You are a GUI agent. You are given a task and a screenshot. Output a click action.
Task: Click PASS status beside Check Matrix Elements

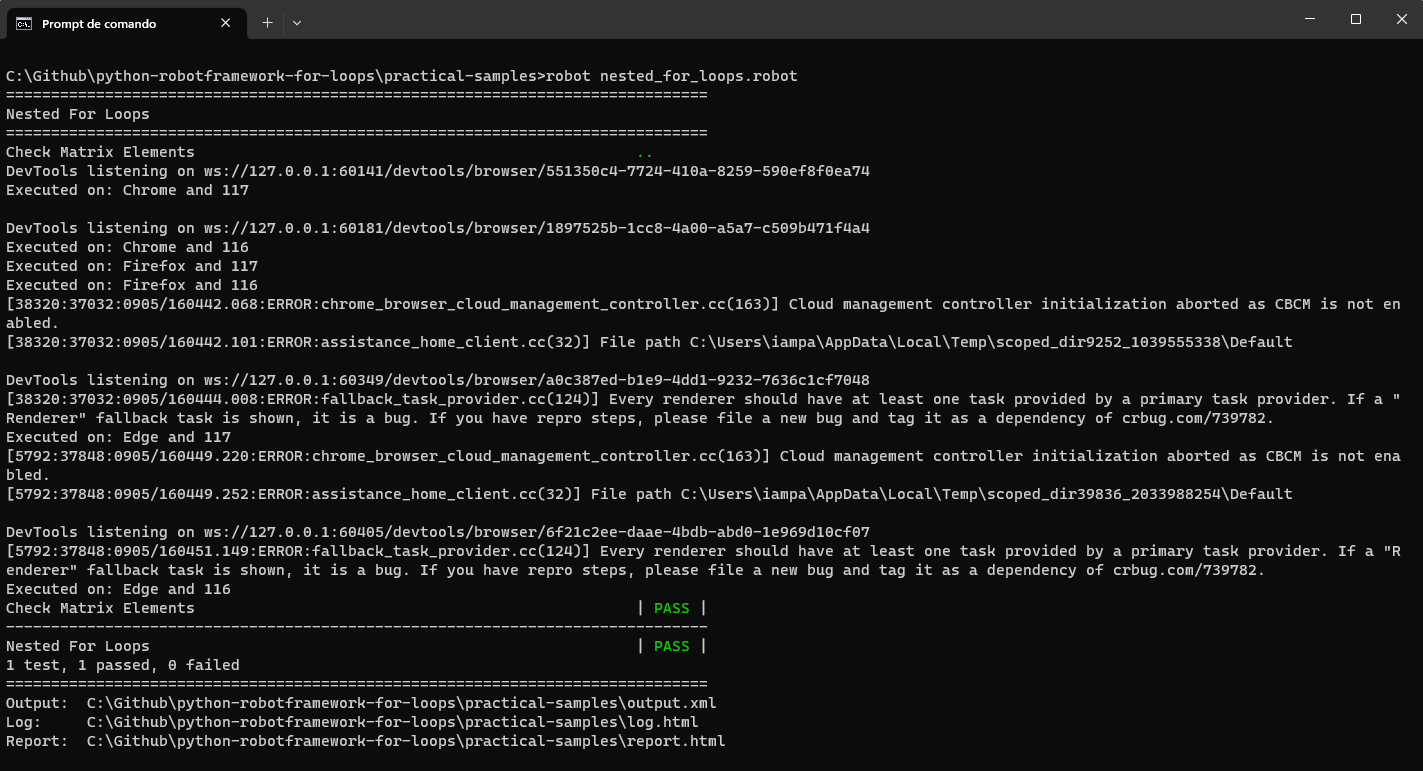tap(671, 608)
